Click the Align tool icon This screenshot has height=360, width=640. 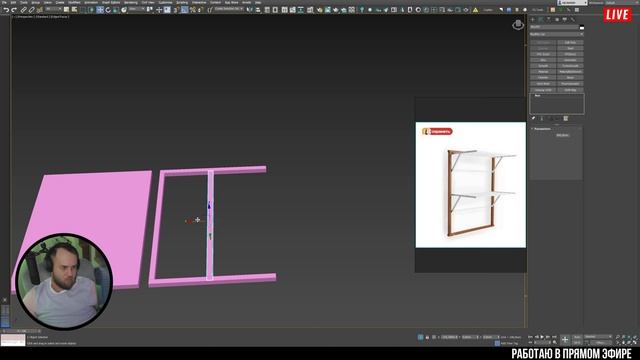click(258, 9)
